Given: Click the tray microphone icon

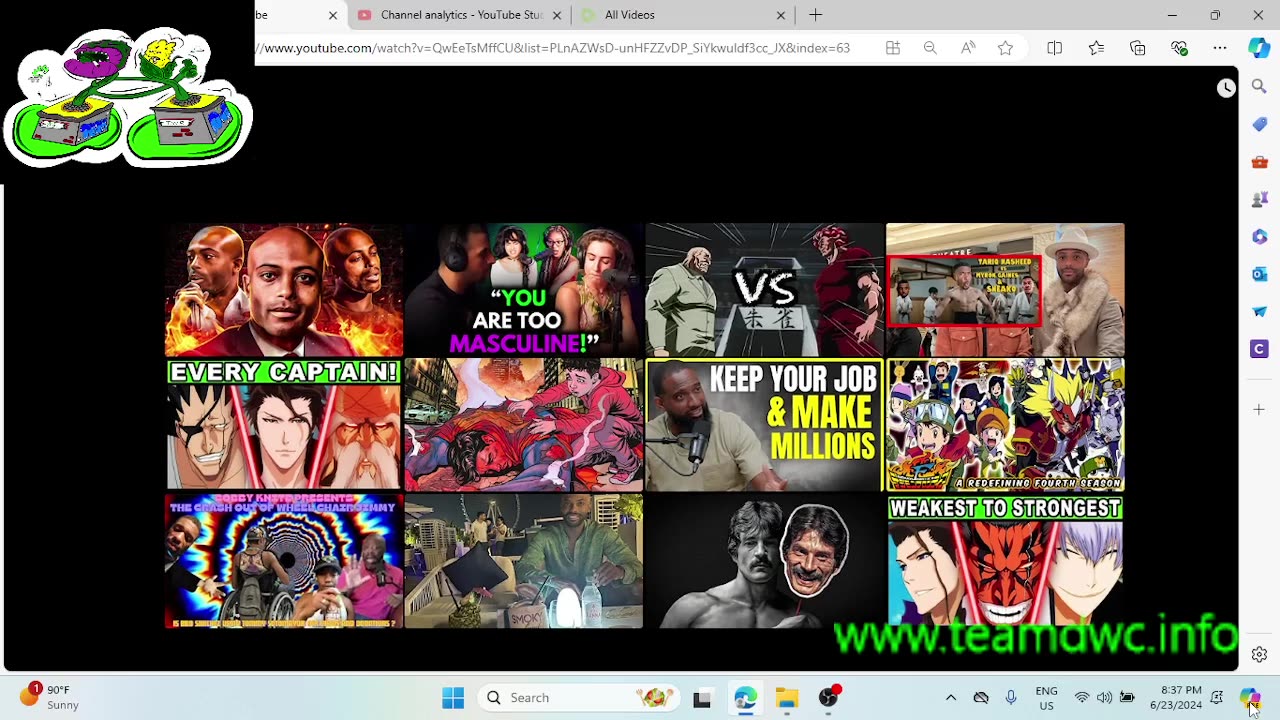Looking at the screenshot, I should pos(1011,698).
